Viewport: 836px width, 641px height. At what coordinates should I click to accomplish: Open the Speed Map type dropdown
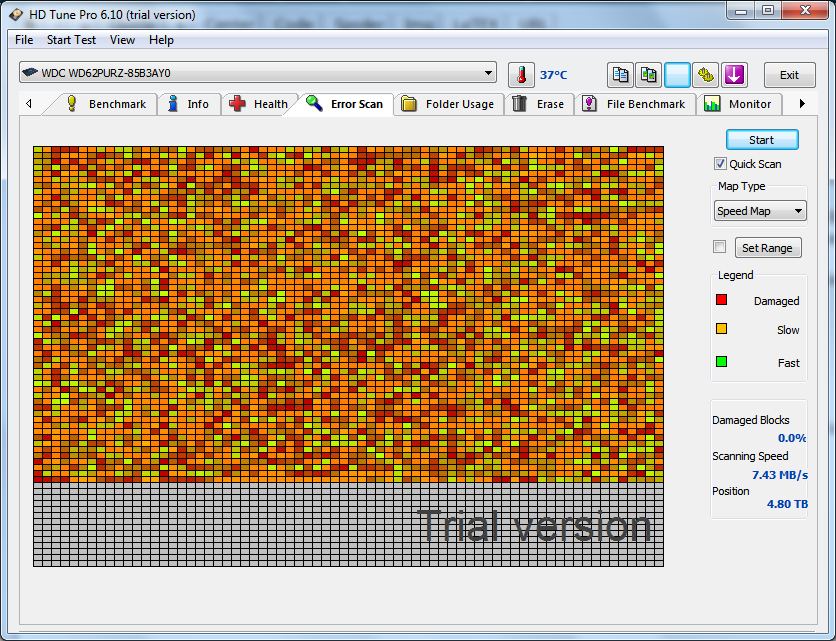coord(760,211)
